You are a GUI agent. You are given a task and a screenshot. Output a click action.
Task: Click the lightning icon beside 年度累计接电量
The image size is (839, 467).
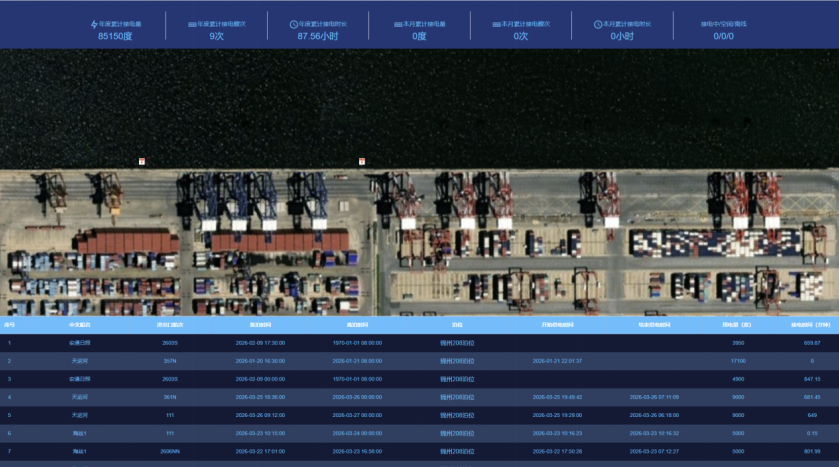point(95,23)
